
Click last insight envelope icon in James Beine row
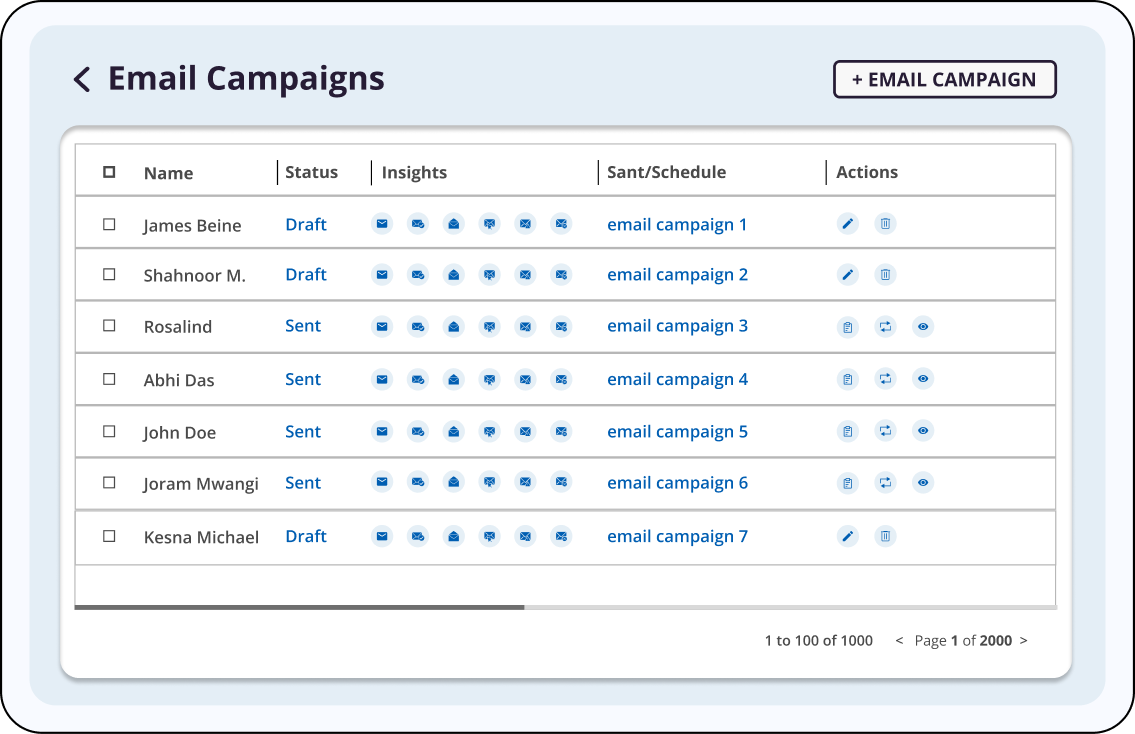561,224
